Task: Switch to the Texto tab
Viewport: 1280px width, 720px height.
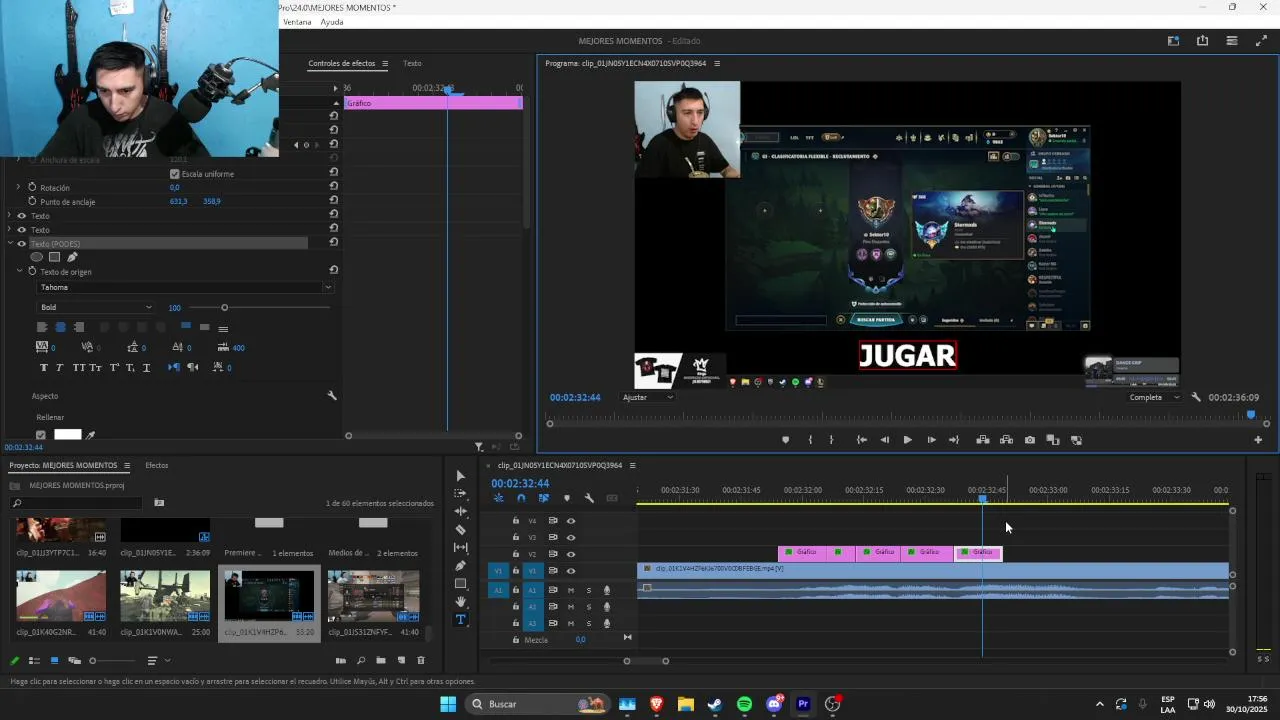Action: coord(412,64)
